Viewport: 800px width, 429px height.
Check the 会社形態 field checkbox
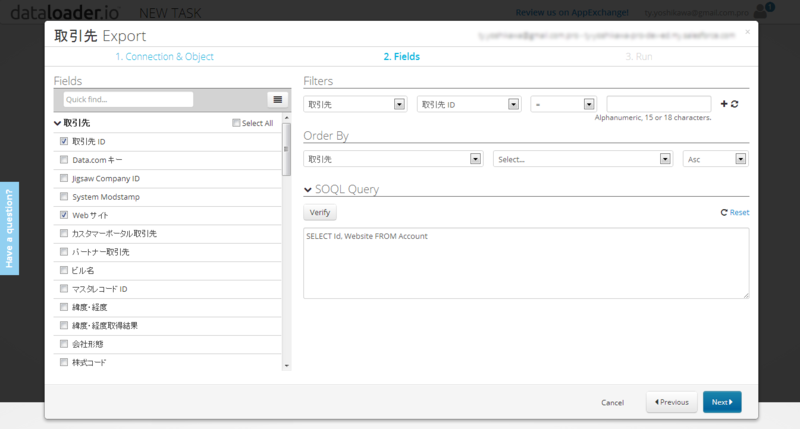click(x=64, y=343)
